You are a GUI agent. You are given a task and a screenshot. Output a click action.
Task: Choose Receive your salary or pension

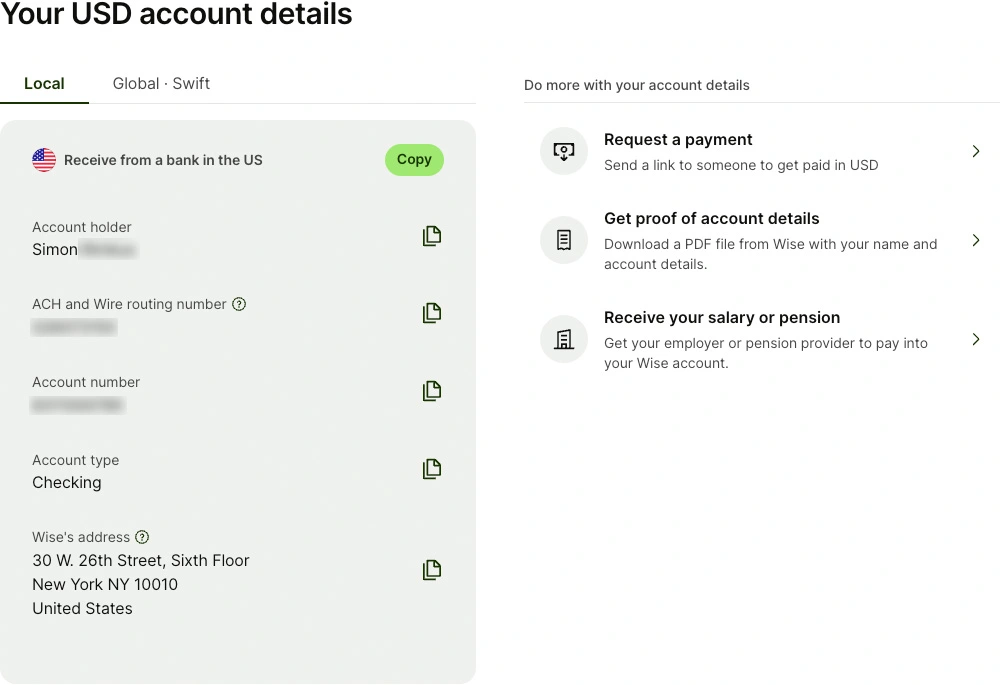[721, 318]
